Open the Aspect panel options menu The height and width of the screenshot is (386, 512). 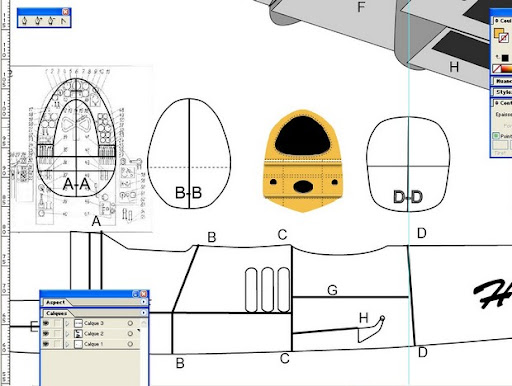point(143,302)
